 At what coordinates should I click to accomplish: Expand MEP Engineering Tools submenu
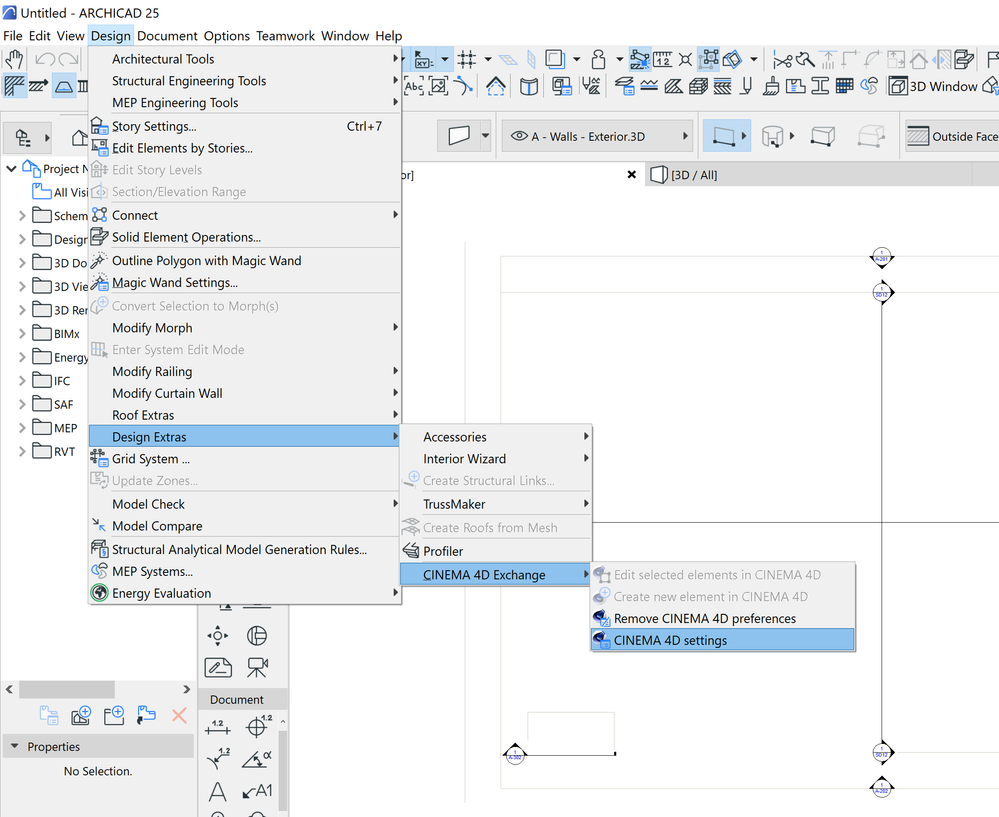click(245, 103)
